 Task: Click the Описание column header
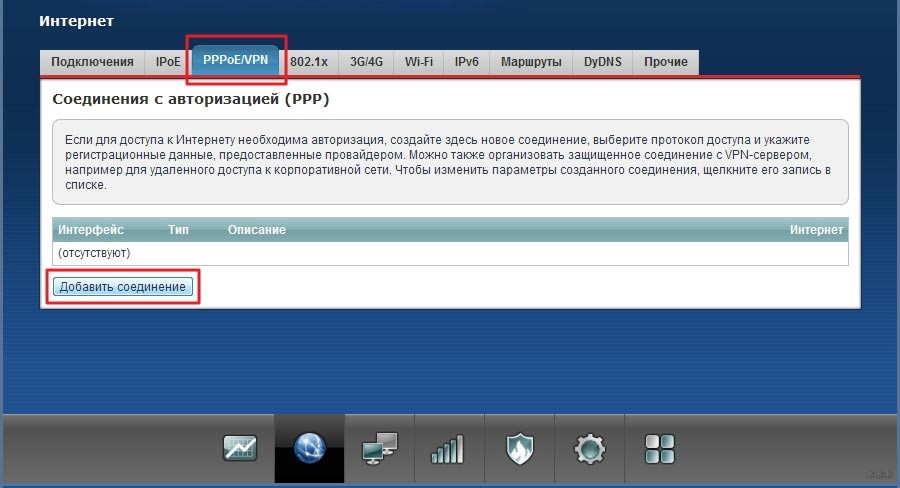(x=257, y=230)
